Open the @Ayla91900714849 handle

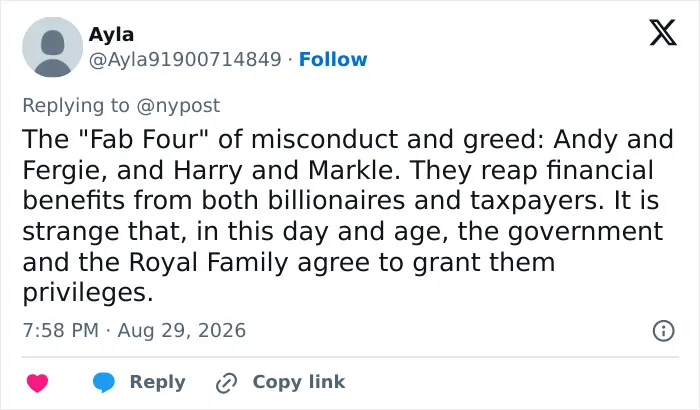185,59
